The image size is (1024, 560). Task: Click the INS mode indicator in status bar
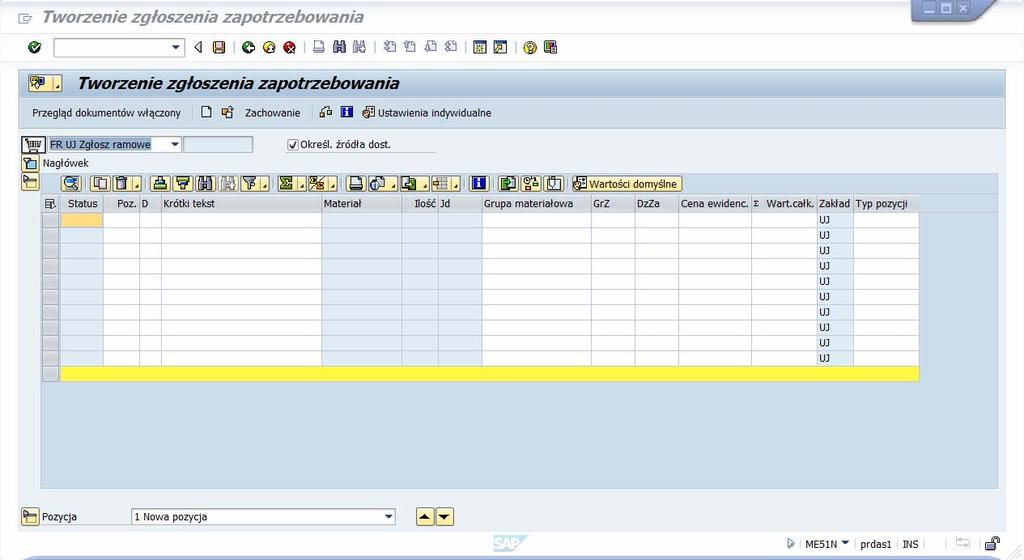pos(910,544)
